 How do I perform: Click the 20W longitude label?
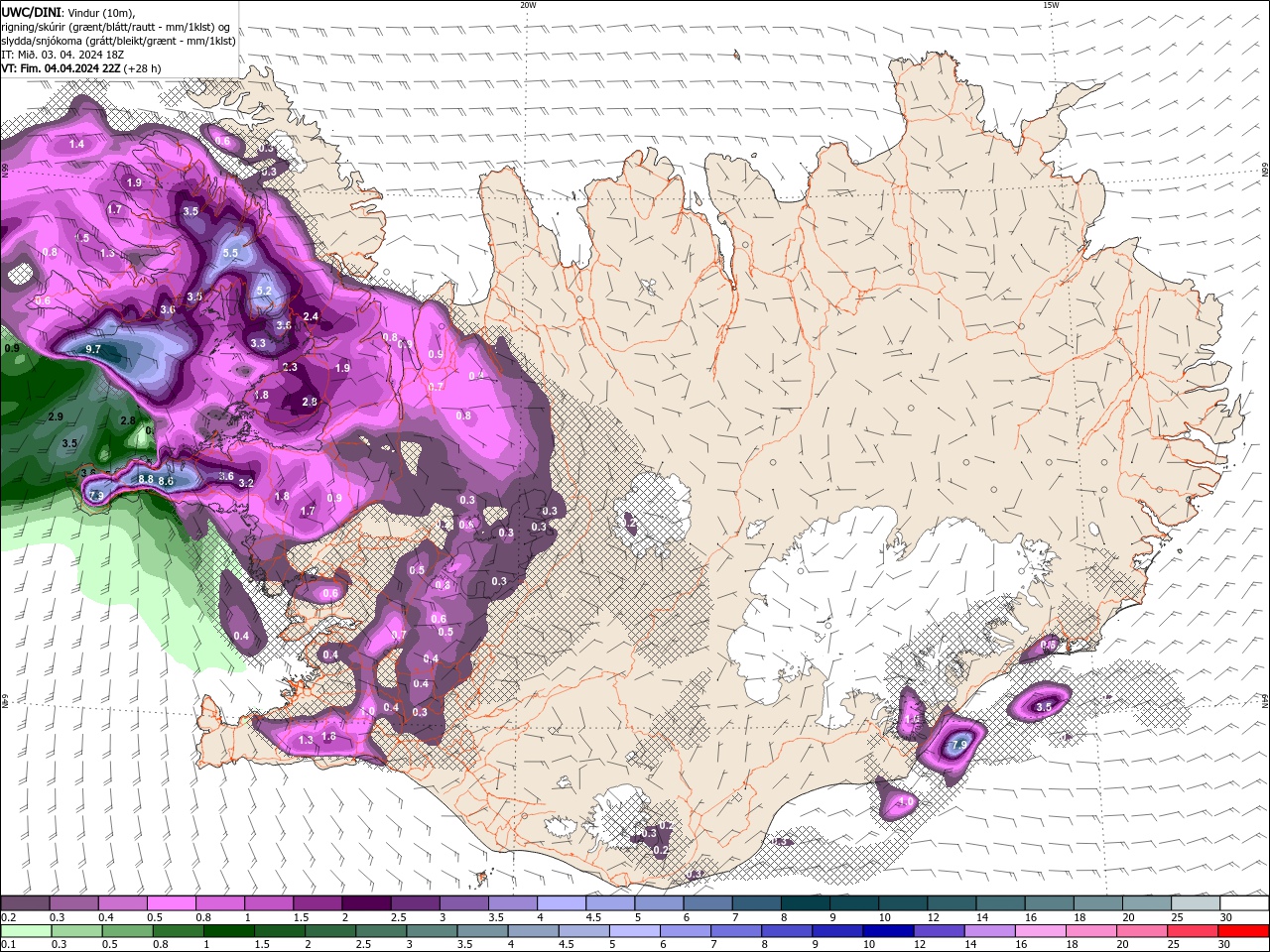point(528,5)
